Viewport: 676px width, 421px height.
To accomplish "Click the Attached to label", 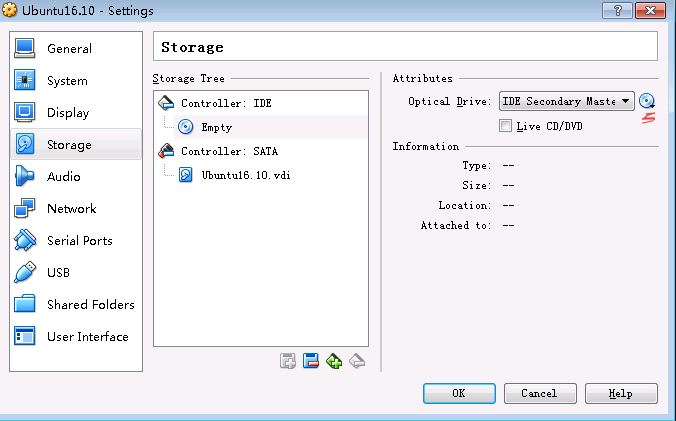I will pos(456,225).
